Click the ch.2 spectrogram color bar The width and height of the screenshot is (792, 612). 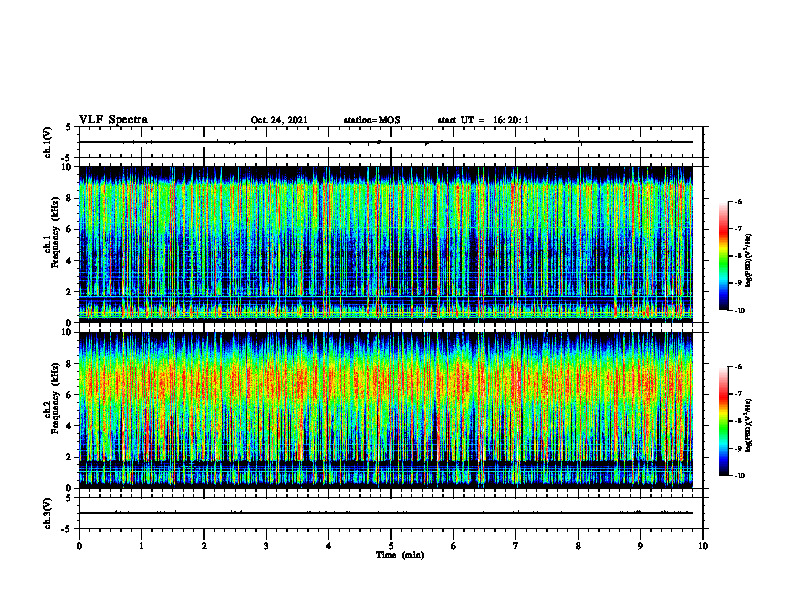tap(724, 421)
